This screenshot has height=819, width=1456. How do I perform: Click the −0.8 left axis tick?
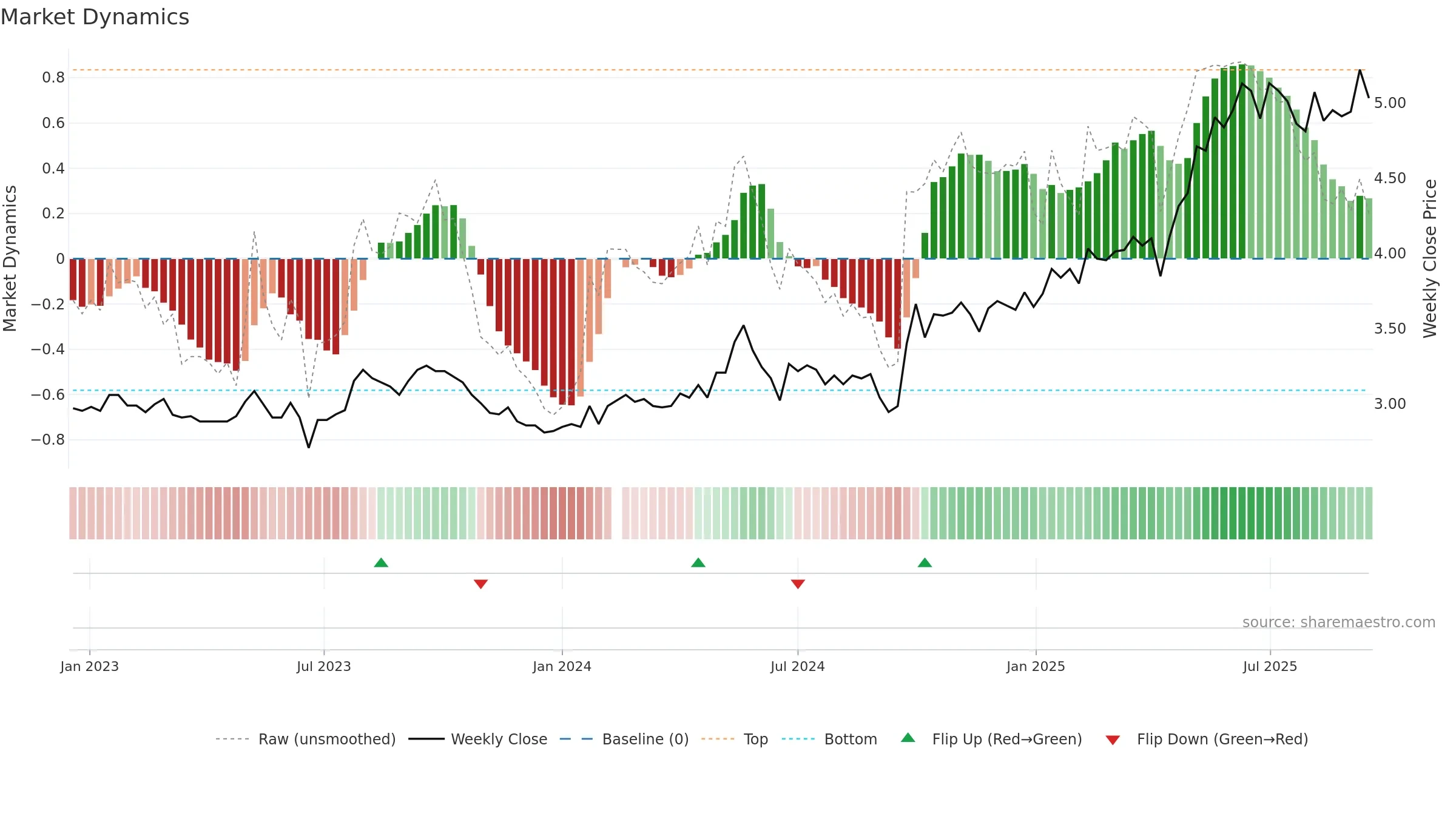[48, 440]
